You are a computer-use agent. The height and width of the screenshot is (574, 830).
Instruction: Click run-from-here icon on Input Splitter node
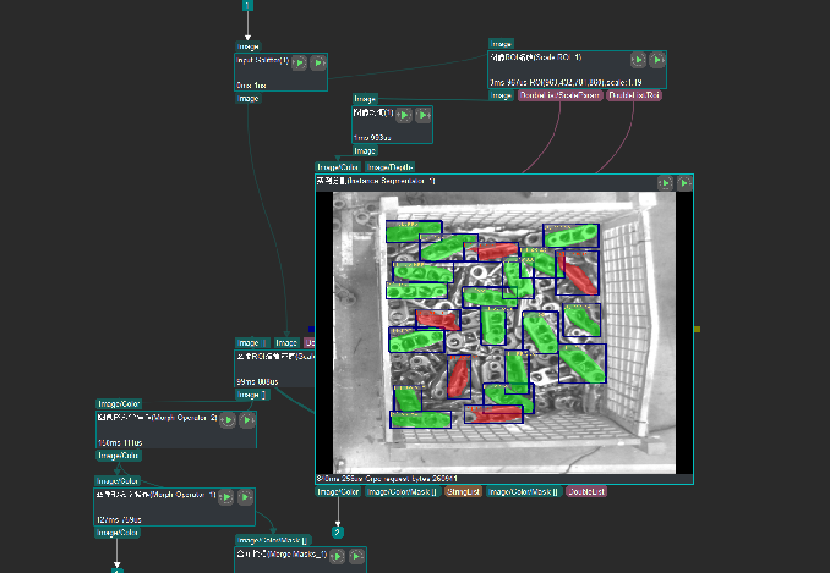tap(318, 62)
